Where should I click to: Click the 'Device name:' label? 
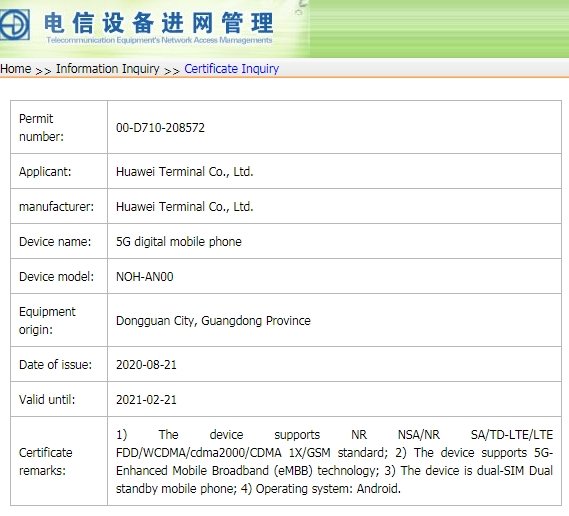(x=55, y=242)
